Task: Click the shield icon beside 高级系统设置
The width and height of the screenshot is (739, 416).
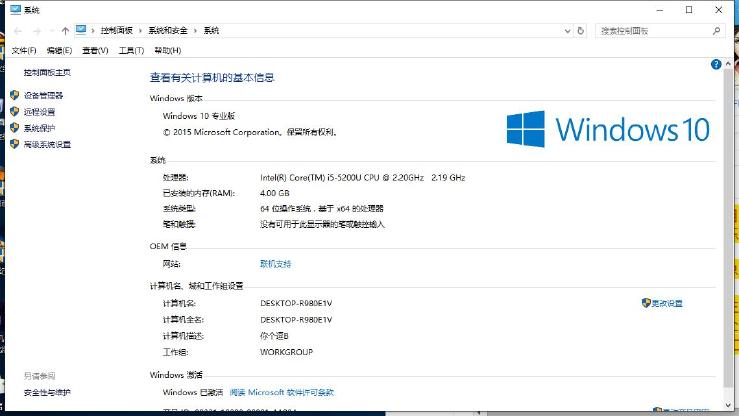Action: (x=15, y=144)
